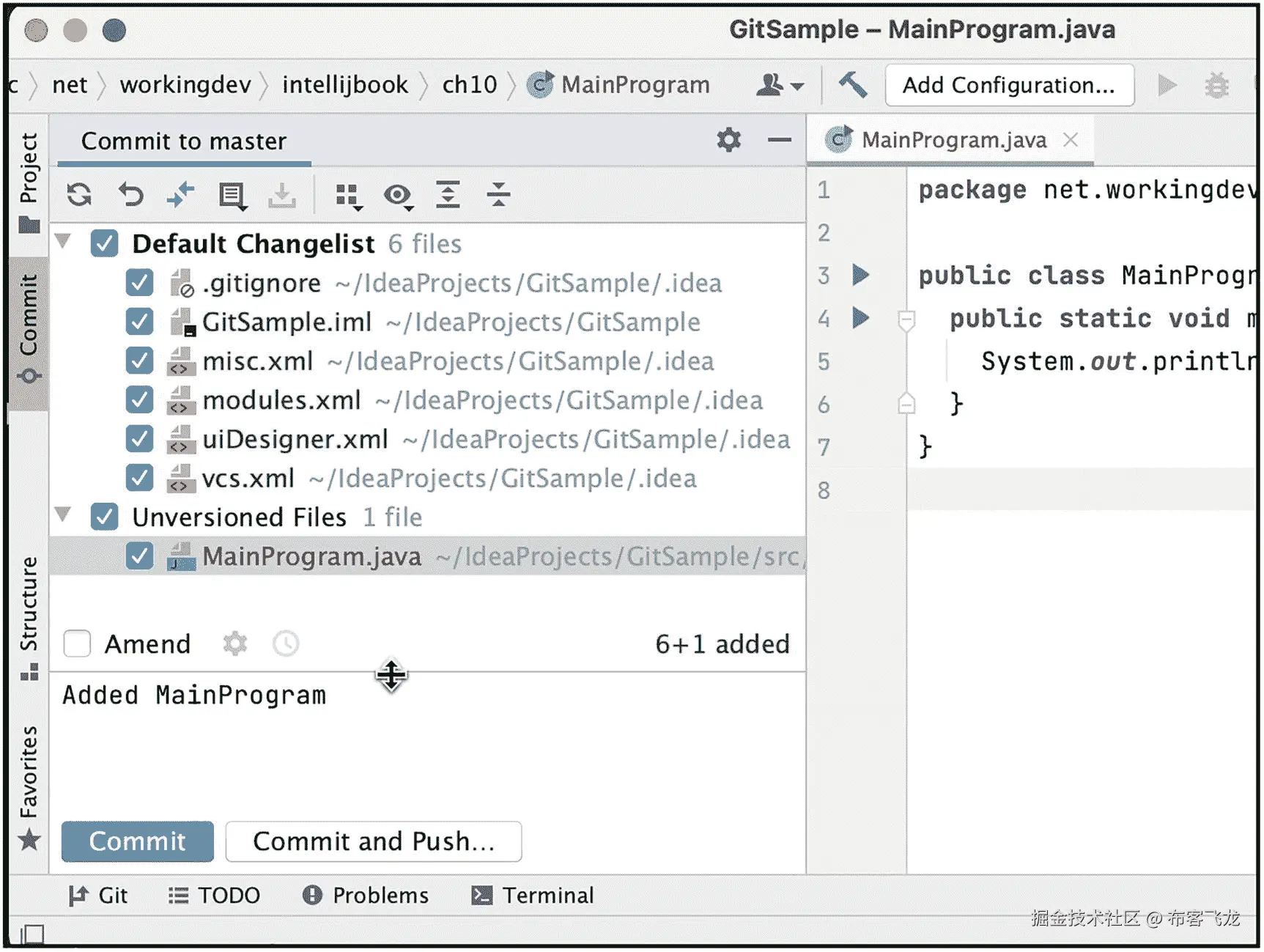
Task: Click the Debug bug icon in toolbar
Action: tap(1217, 85)
